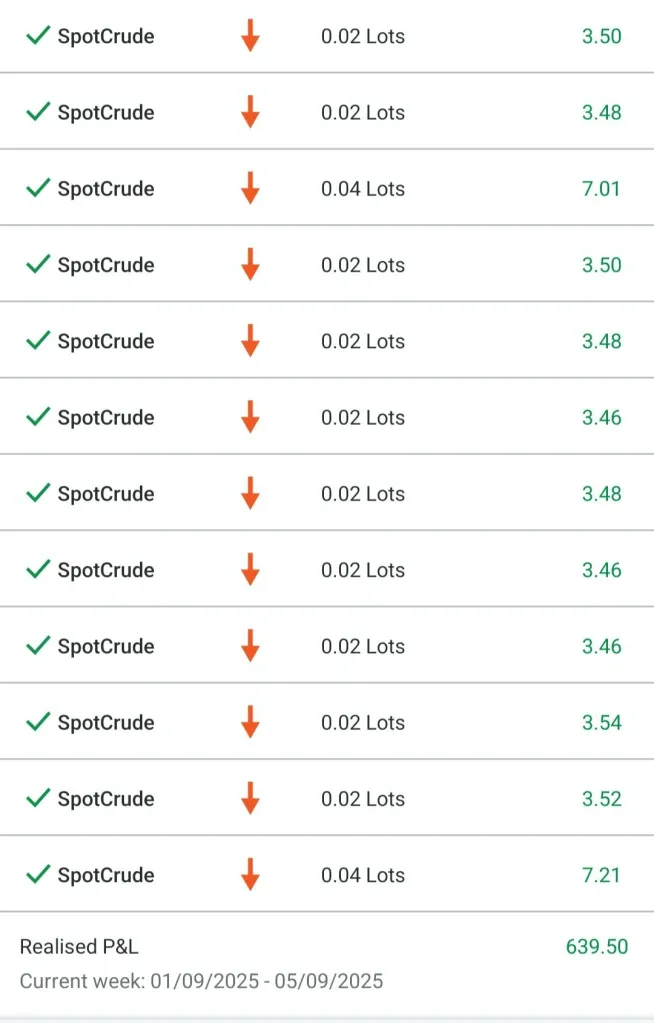Click the green checkmark on the 7.01 profit trade

point(38,188)
